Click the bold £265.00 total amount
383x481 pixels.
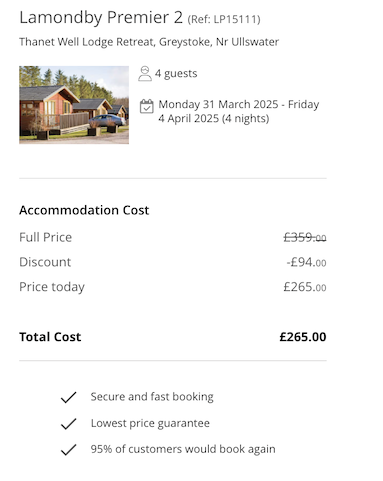point(303,337)
